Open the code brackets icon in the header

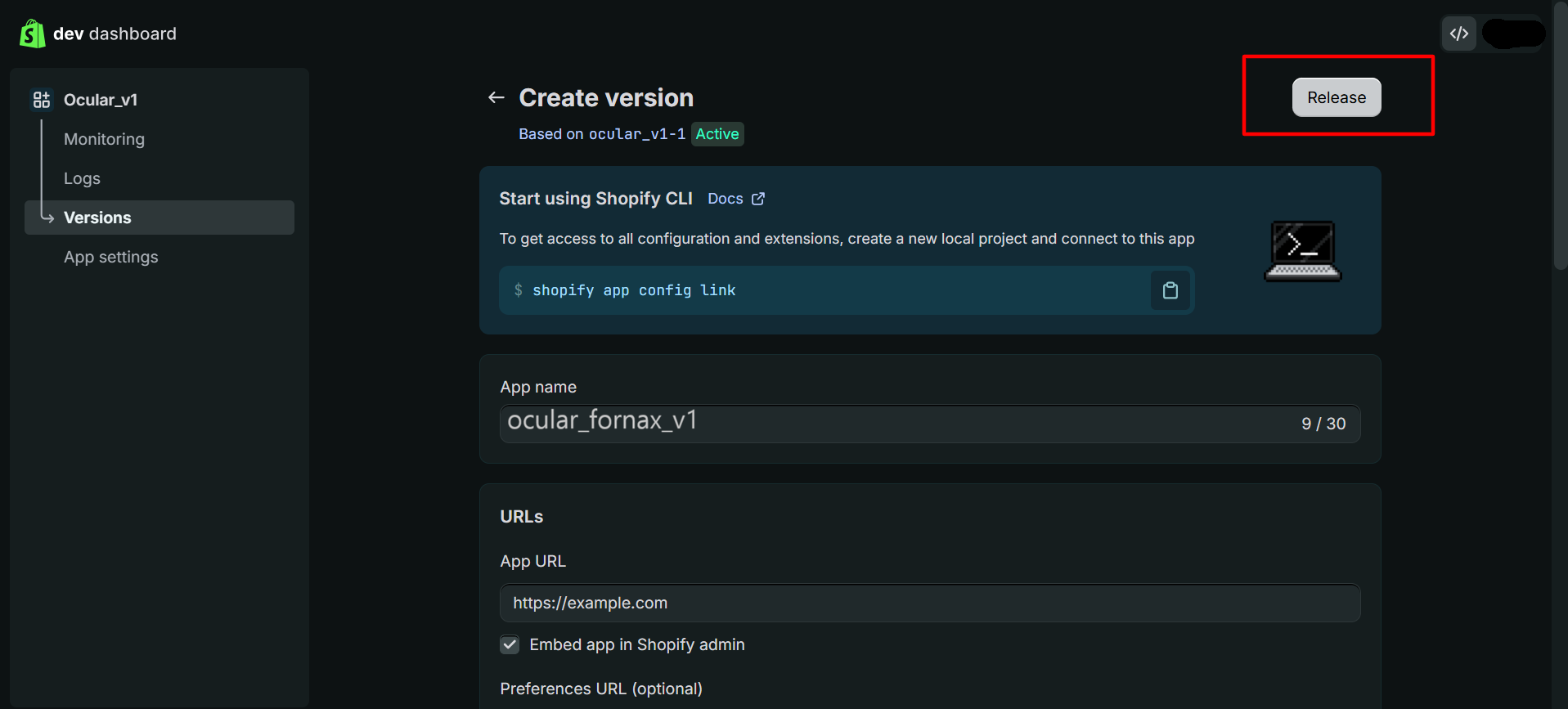pyautogui.click(x=1459, y=34)
